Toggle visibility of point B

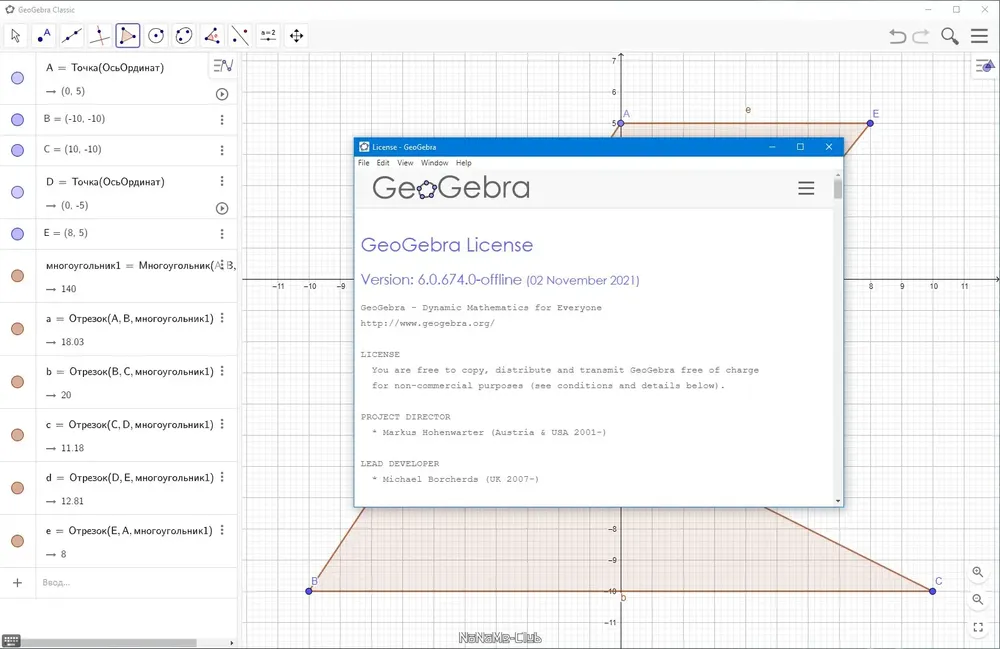pos(17,119)
